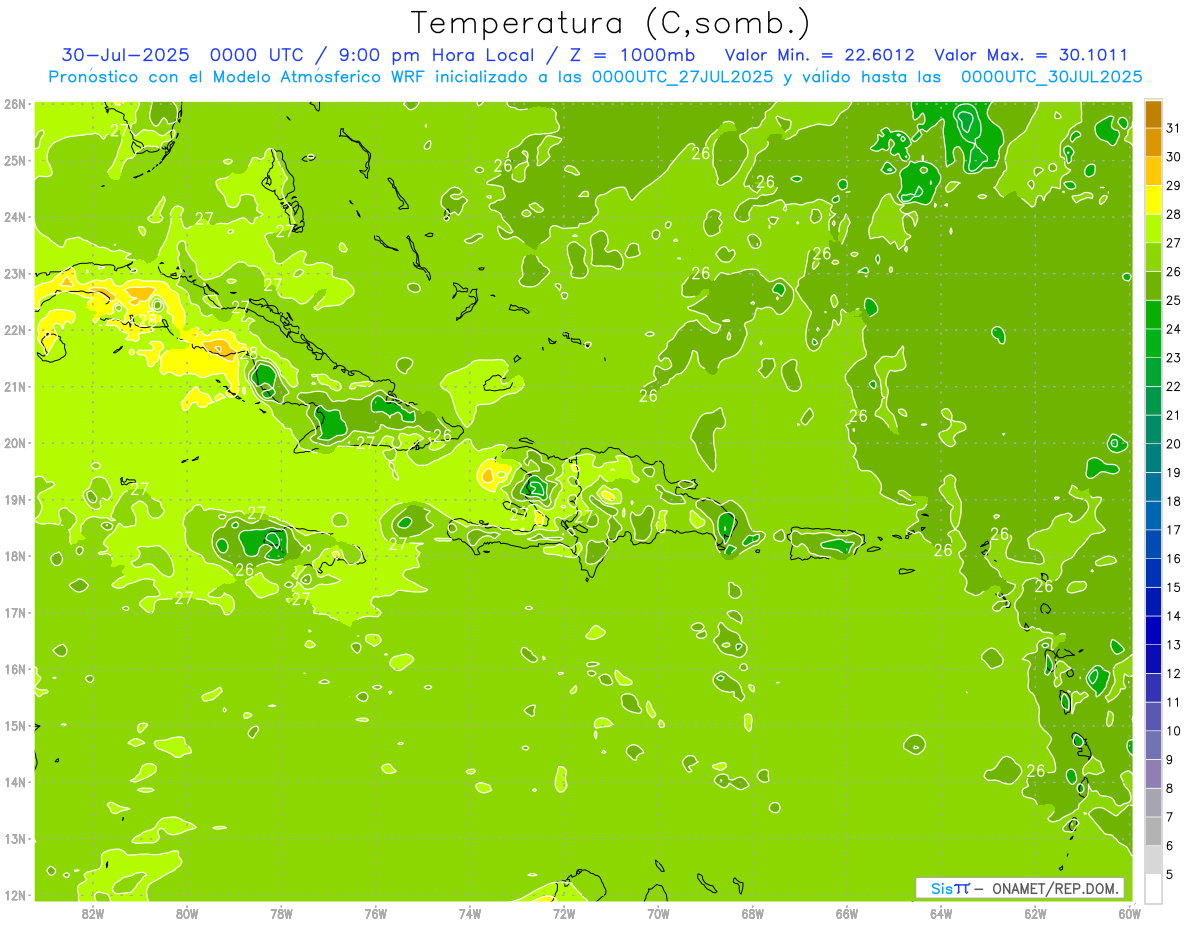Click the '19N' latitude axis label

tap(16, 499)
